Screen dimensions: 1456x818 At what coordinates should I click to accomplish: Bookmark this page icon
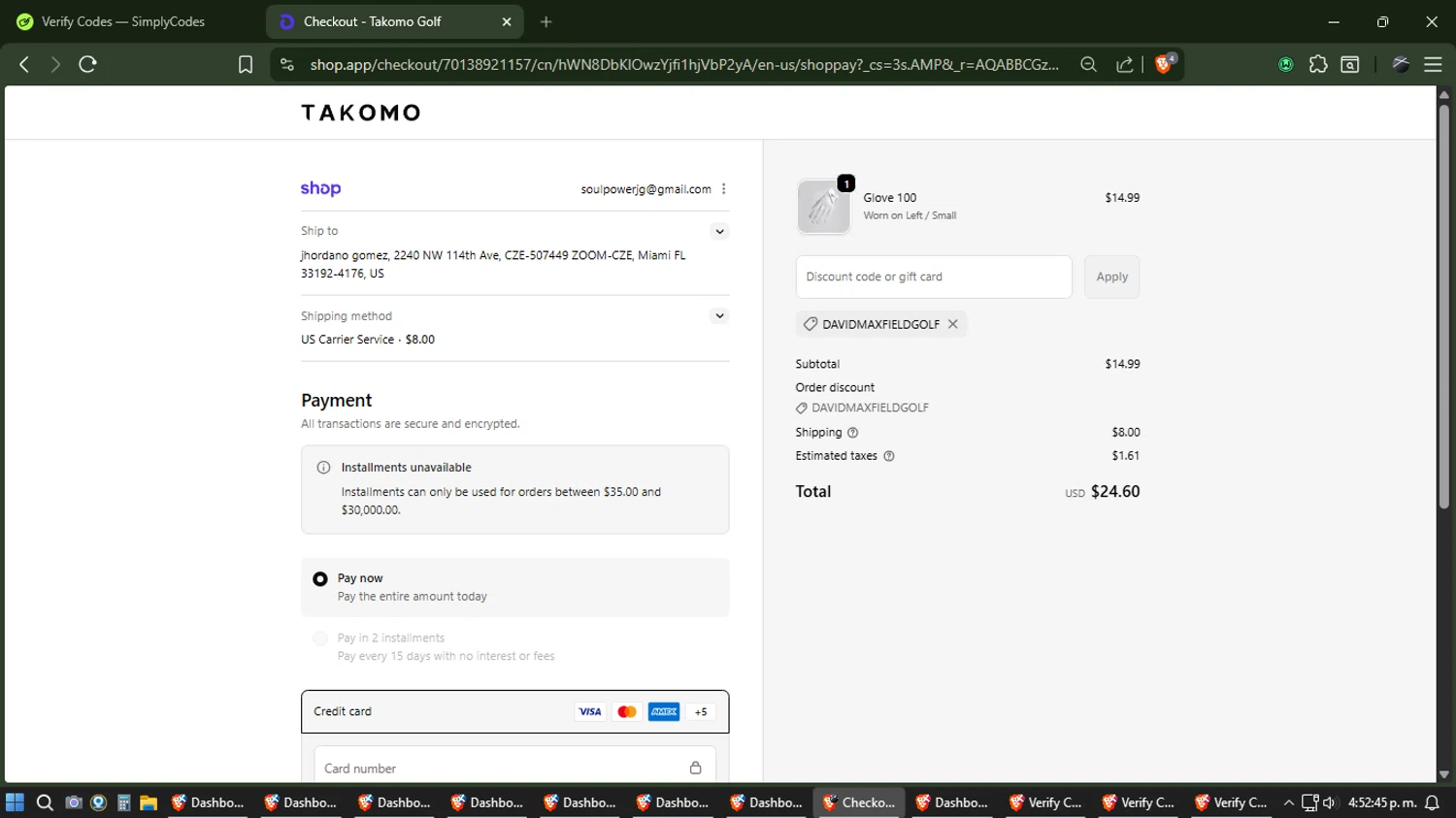[246, 64]
